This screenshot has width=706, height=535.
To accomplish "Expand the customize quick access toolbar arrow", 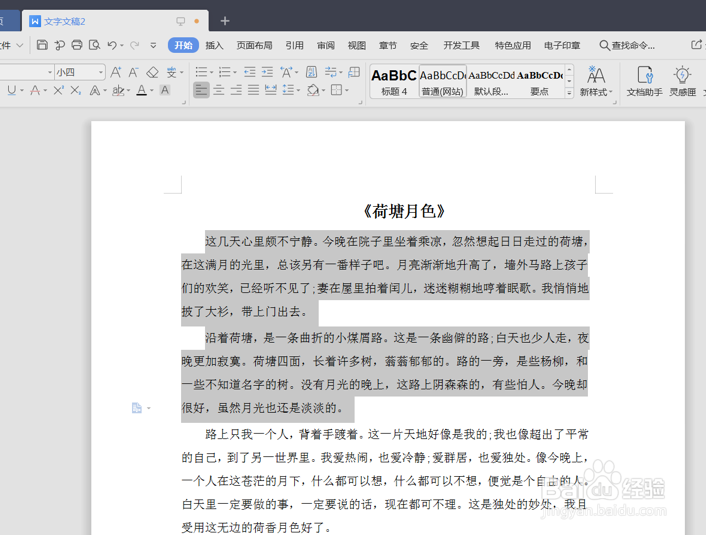I will click(153, 45).
